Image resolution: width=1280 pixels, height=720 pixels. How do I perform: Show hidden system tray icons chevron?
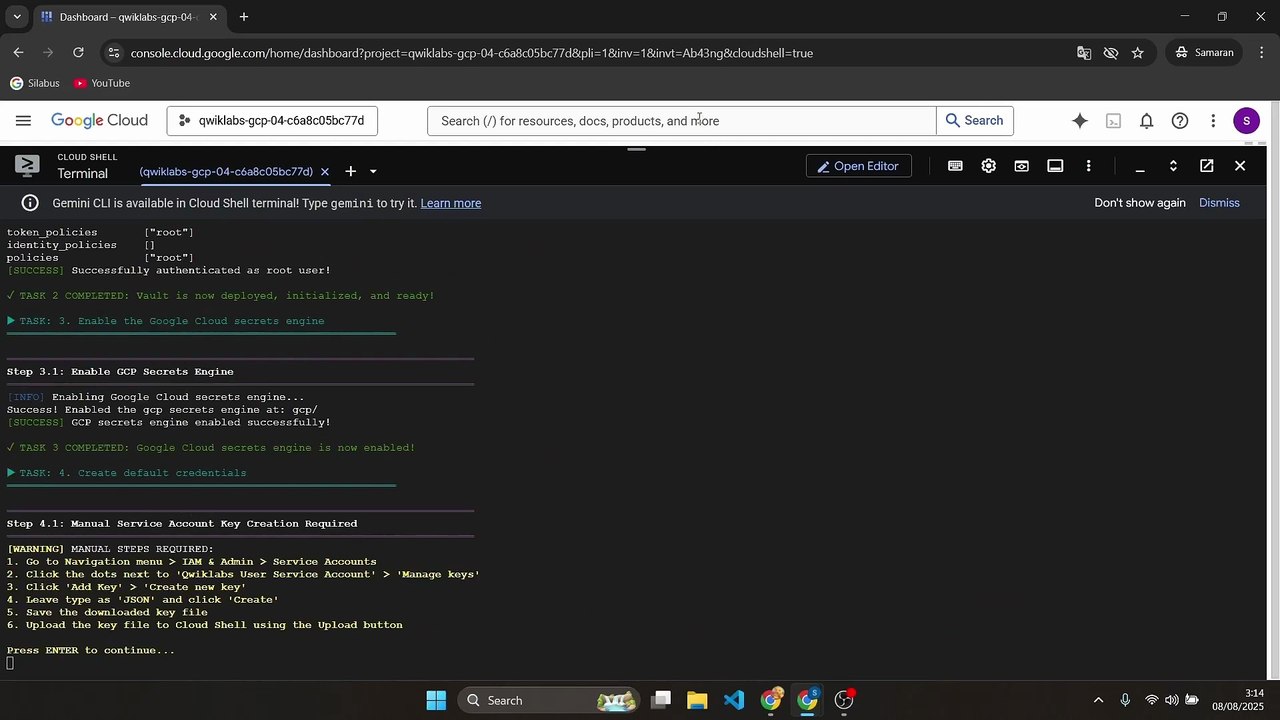point(1098,700)
